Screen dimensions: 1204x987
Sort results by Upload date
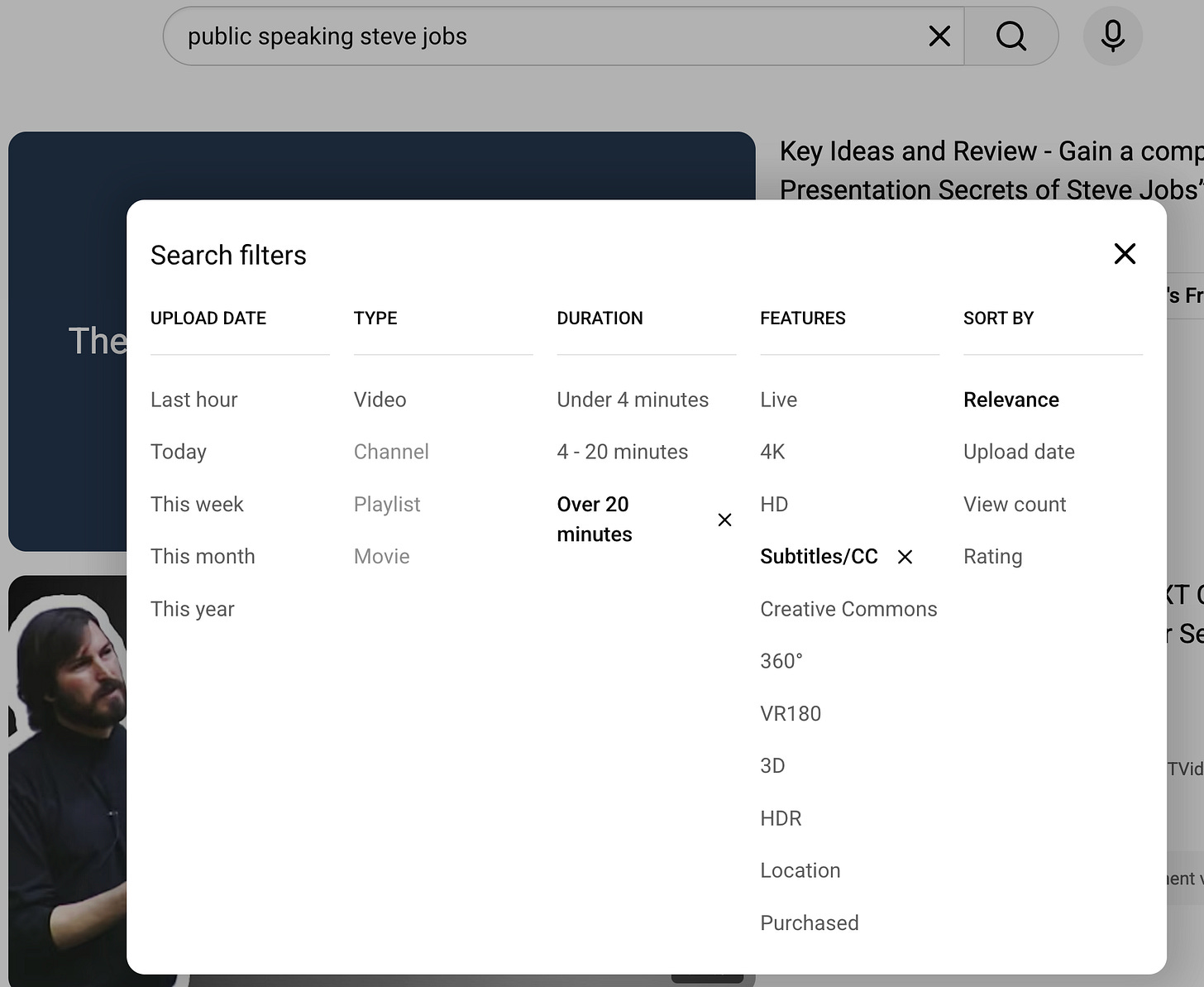click(x=1019, y=452)
